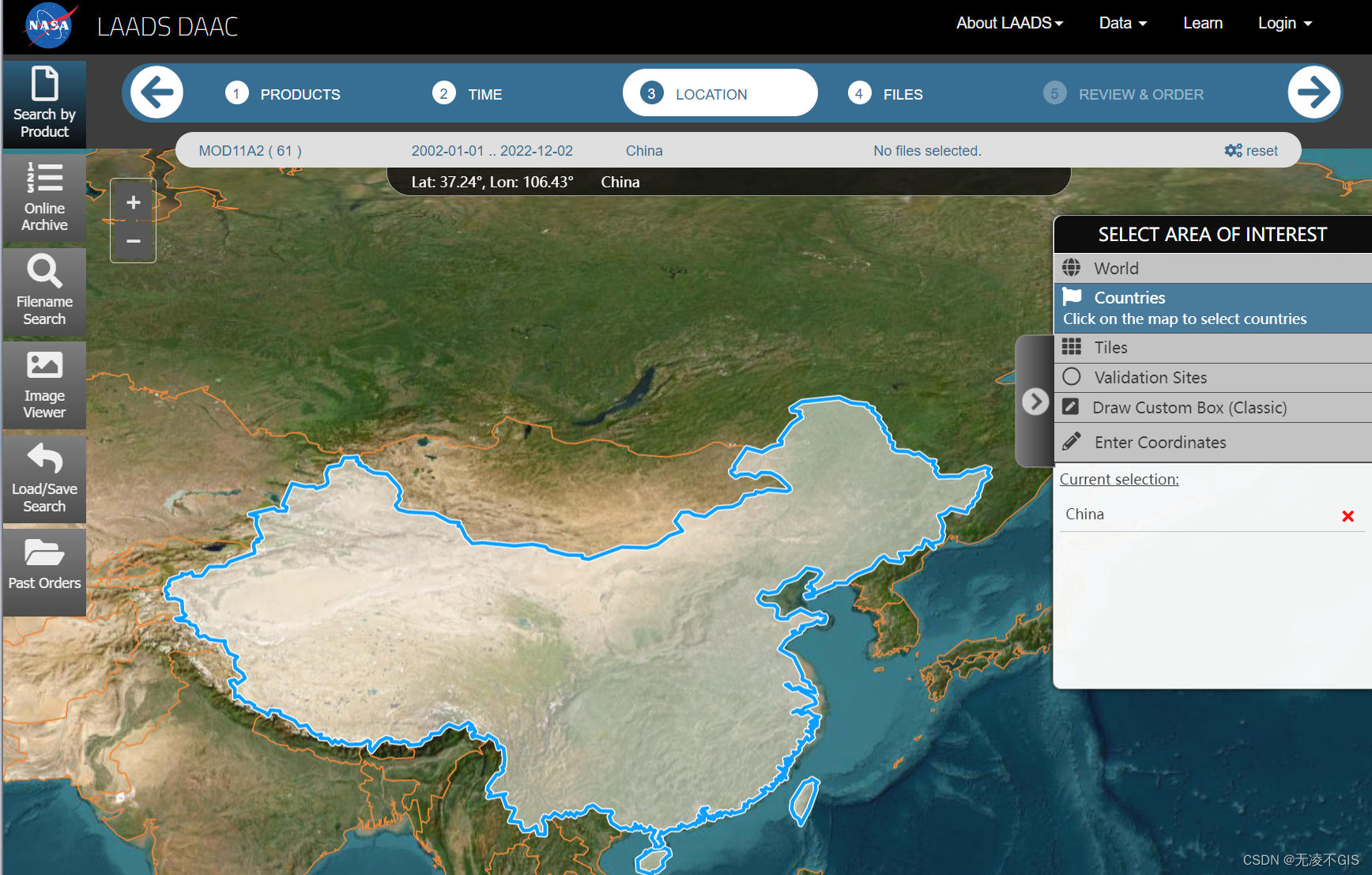Select the Location step tab
The height and width of the screenshot is (875, 1372).
pyautogui.click(x=720, y=92)
